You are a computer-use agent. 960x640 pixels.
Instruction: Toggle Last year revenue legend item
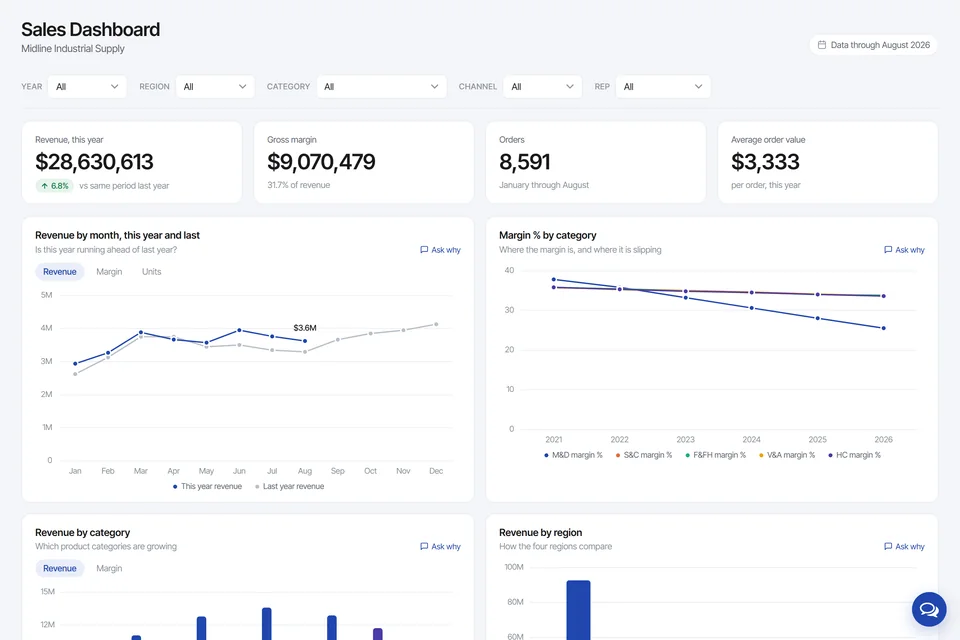click(290, 486)
